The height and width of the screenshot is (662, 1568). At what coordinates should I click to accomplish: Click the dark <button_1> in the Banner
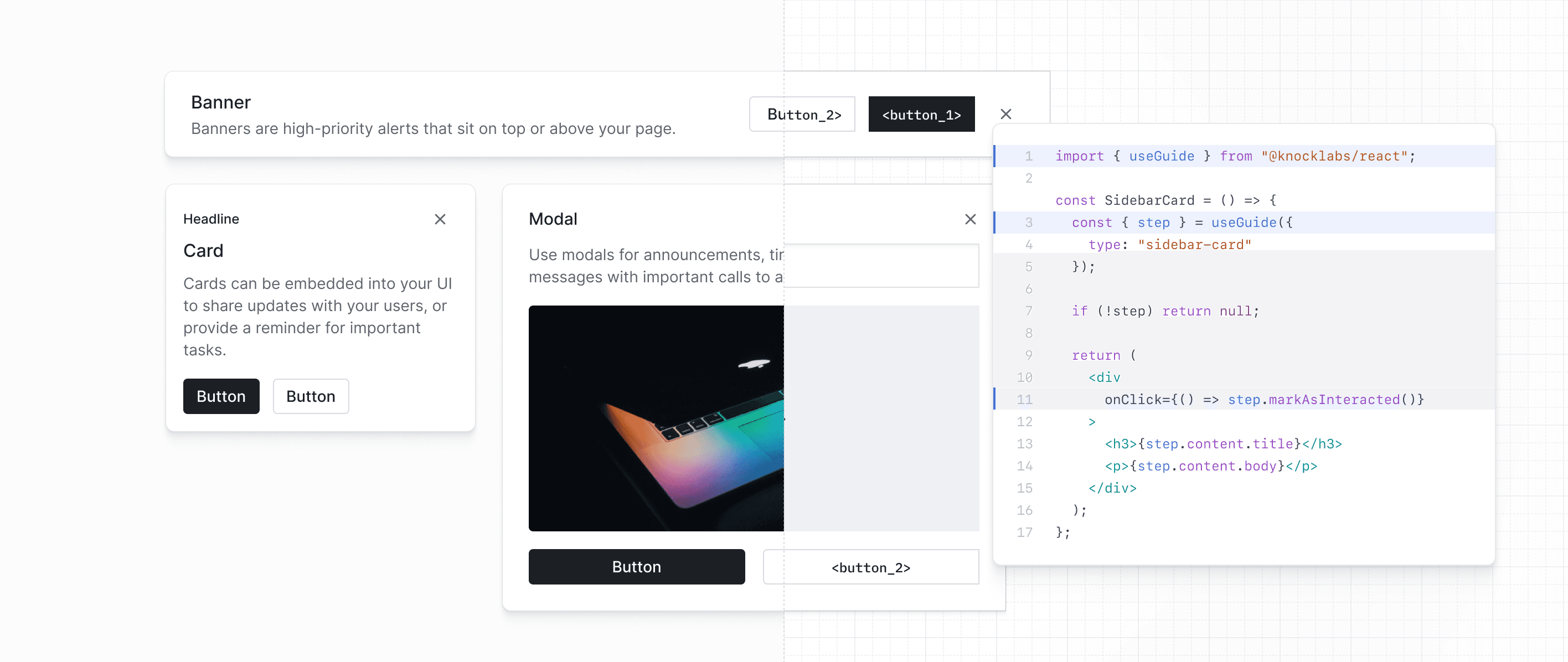[921, 114]
